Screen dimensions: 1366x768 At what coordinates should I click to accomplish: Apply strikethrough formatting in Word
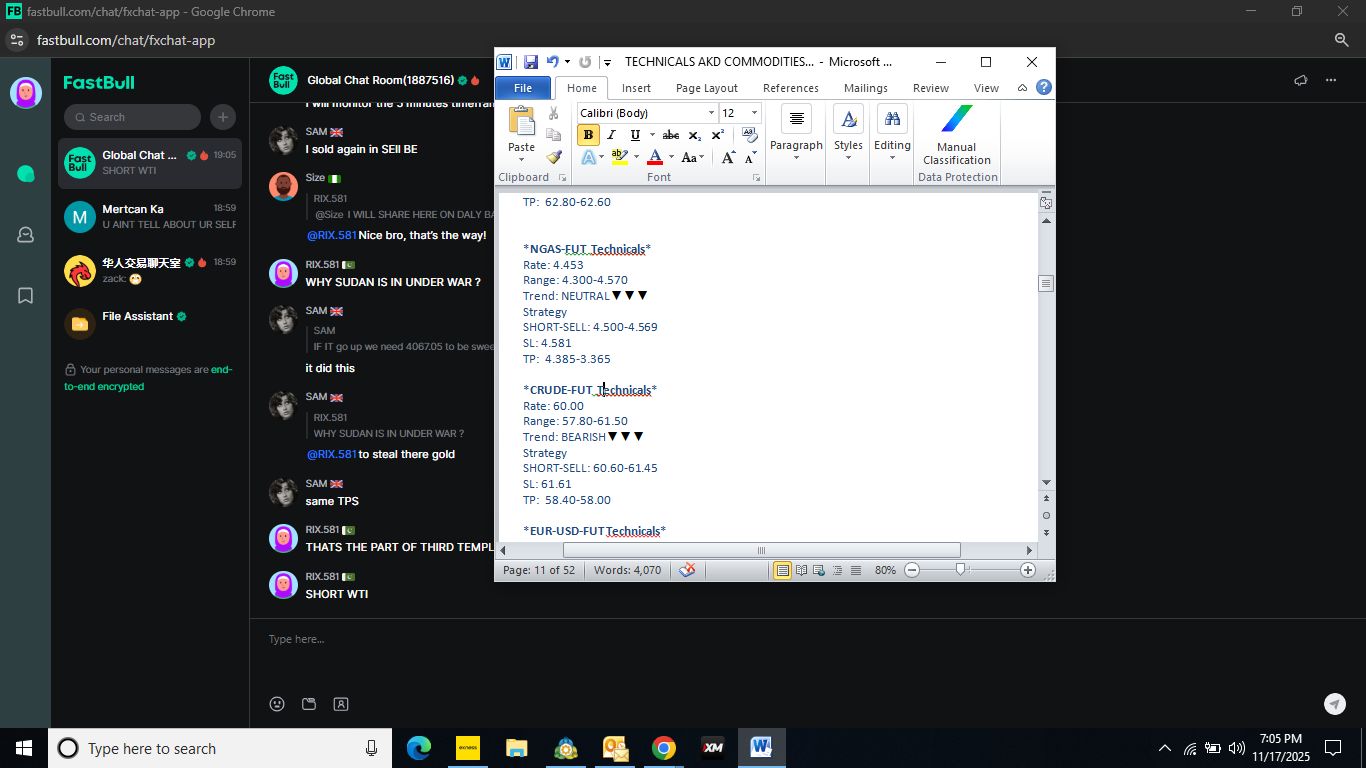pos(671,135)
